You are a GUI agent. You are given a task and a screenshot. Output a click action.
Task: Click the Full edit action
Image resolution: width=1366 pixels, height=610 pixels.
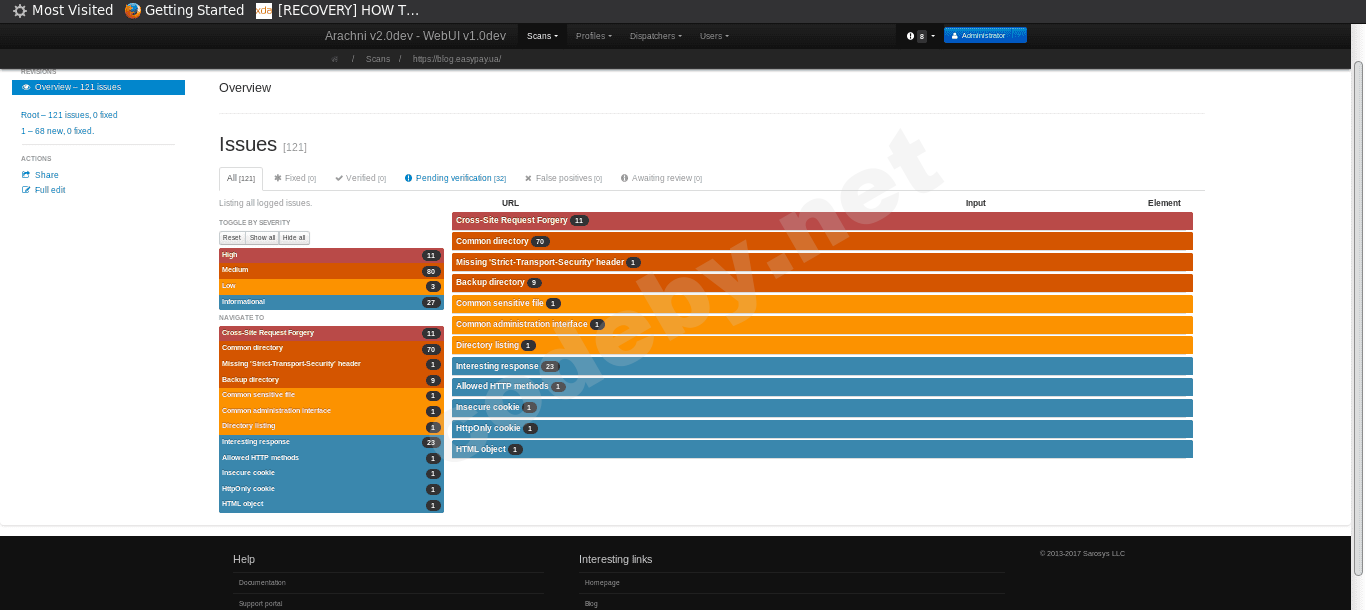[x=50, y=190]
